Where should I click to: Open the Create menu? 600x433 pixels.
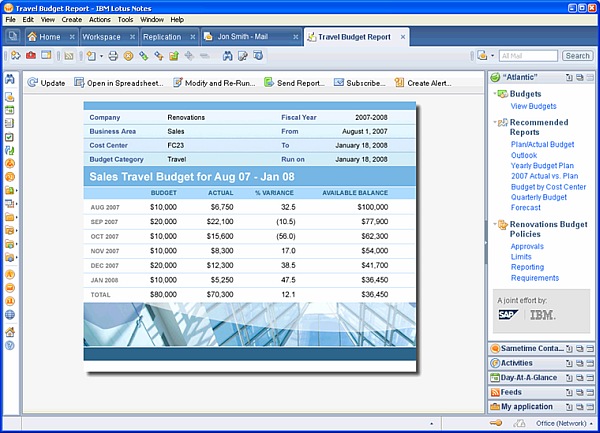(x=72, y=20)
